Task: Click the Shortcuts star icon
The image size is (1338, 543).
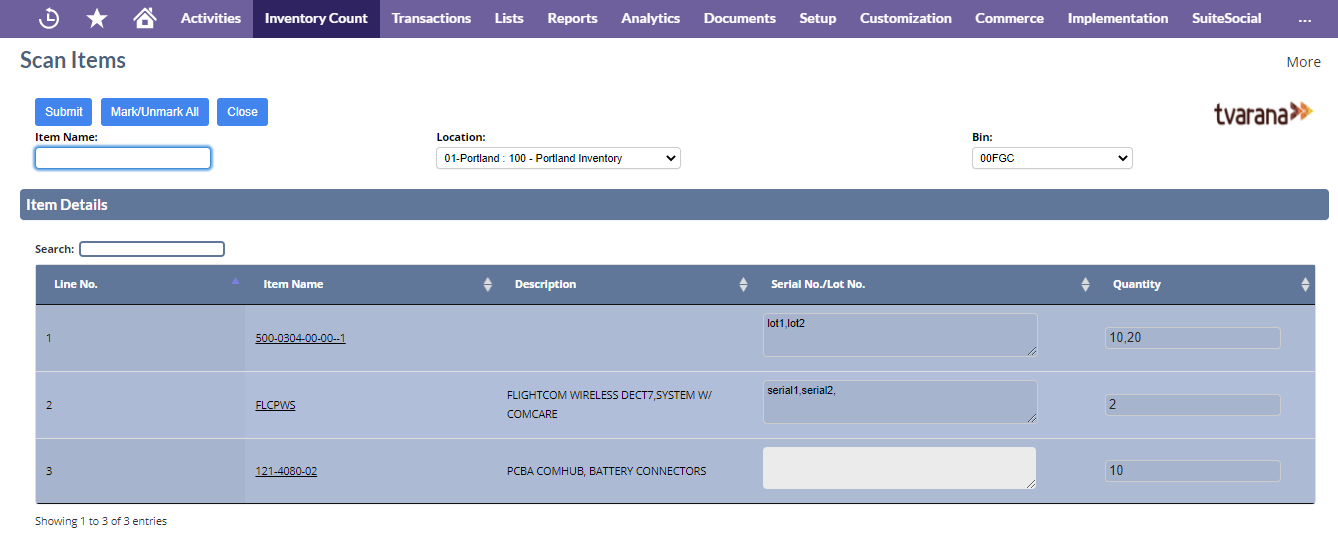Action: pos(97,18)
